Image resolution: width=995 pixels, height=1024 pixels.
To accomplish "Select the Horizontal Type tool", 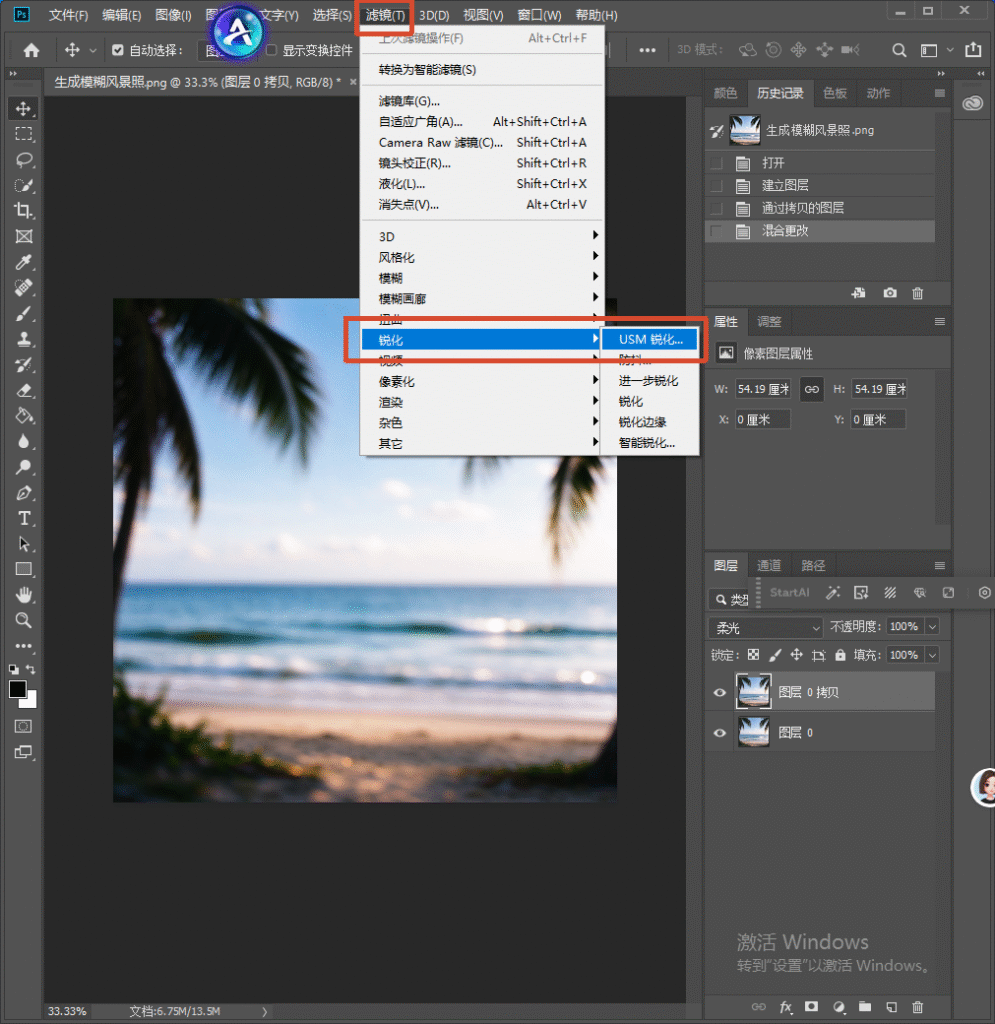I will (24, 519).
